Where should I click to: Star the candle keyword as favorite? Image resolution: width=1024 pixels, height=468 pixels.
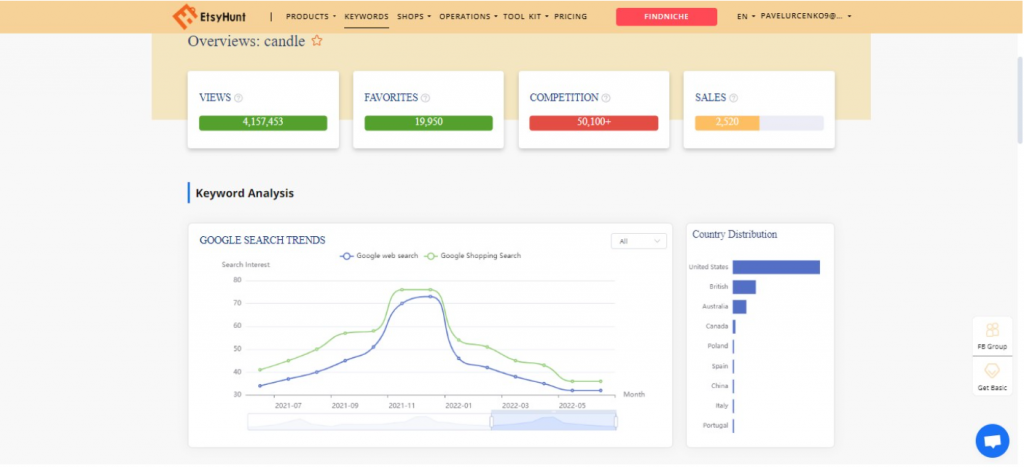click(317, 41)
